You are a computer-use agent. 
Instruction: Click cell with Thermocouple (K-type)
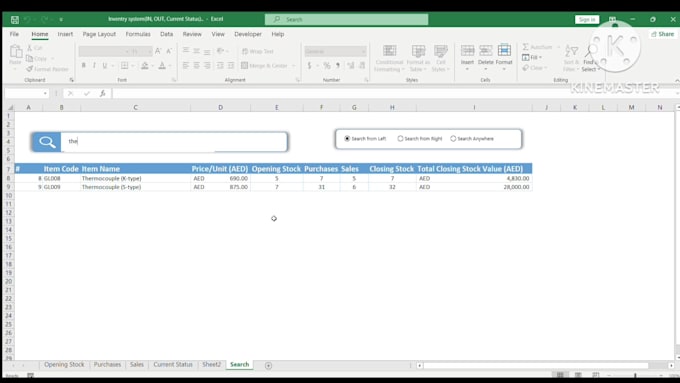click(135, 178)
